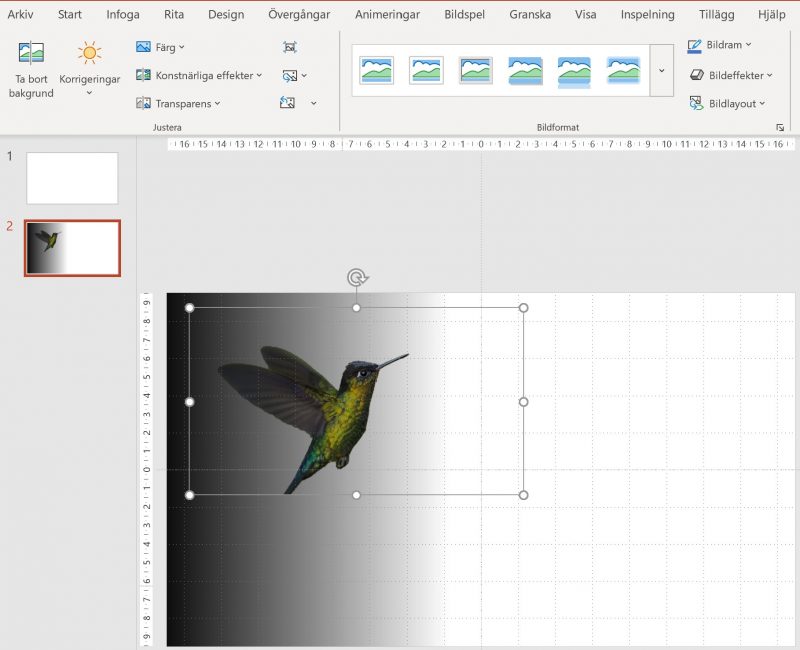The width and height of the screenshot is (800, 650).
Task: Click the Bildeffekter icon
Action: (x=696, y=75)
